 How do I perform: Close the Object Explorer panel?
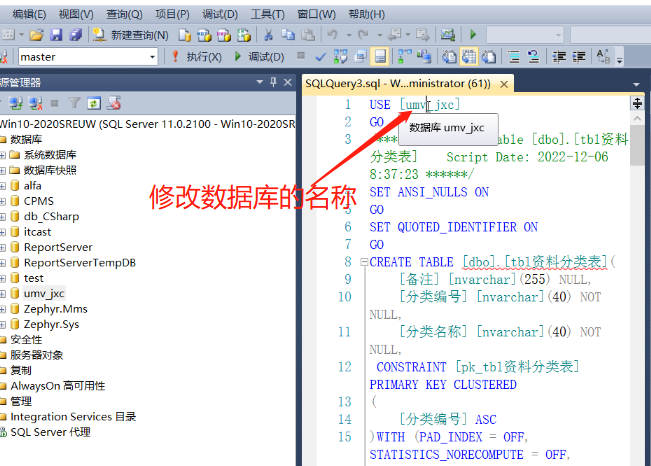coord(288,82)
